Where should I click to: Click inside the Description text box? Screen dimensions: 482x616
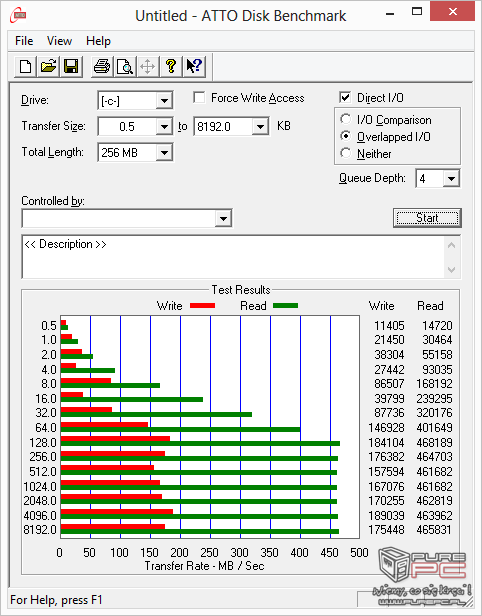pyautogui.click(x=233, y=257)
